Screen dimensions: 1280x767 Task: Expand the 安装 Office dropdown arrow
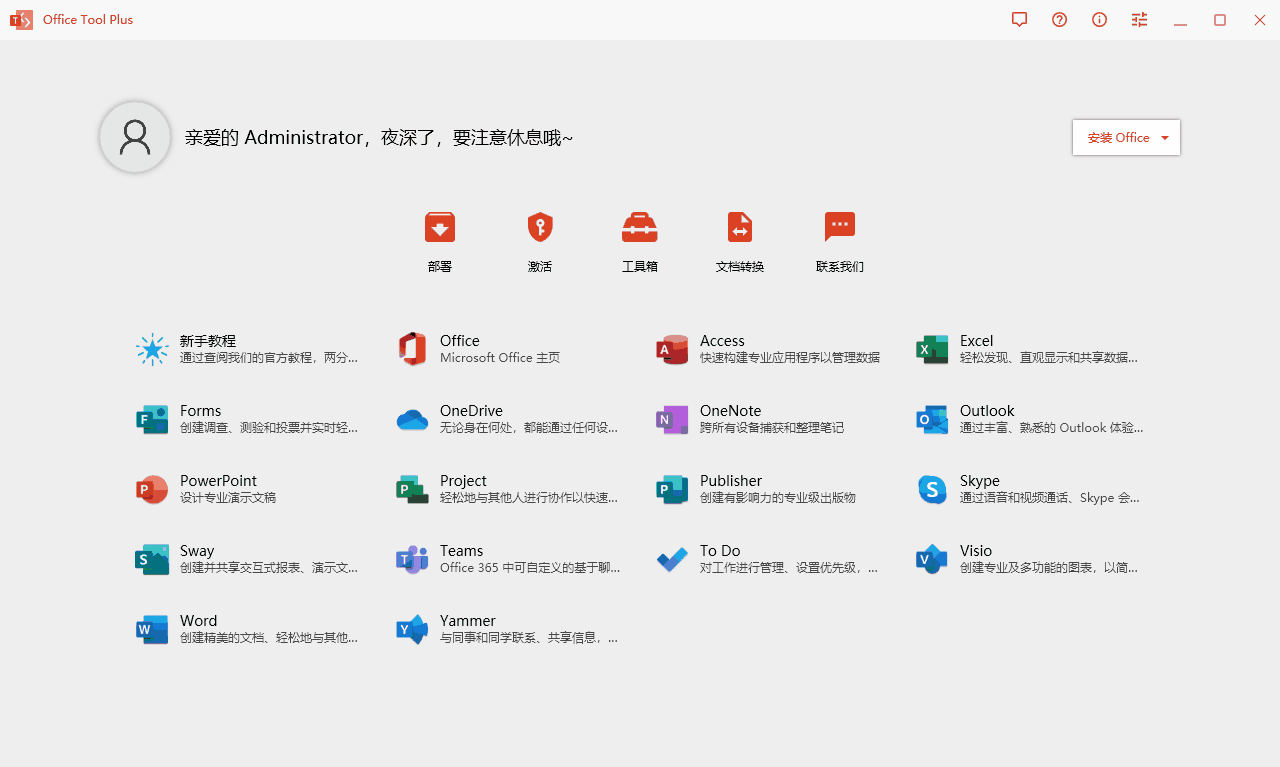coord(1164,137)
